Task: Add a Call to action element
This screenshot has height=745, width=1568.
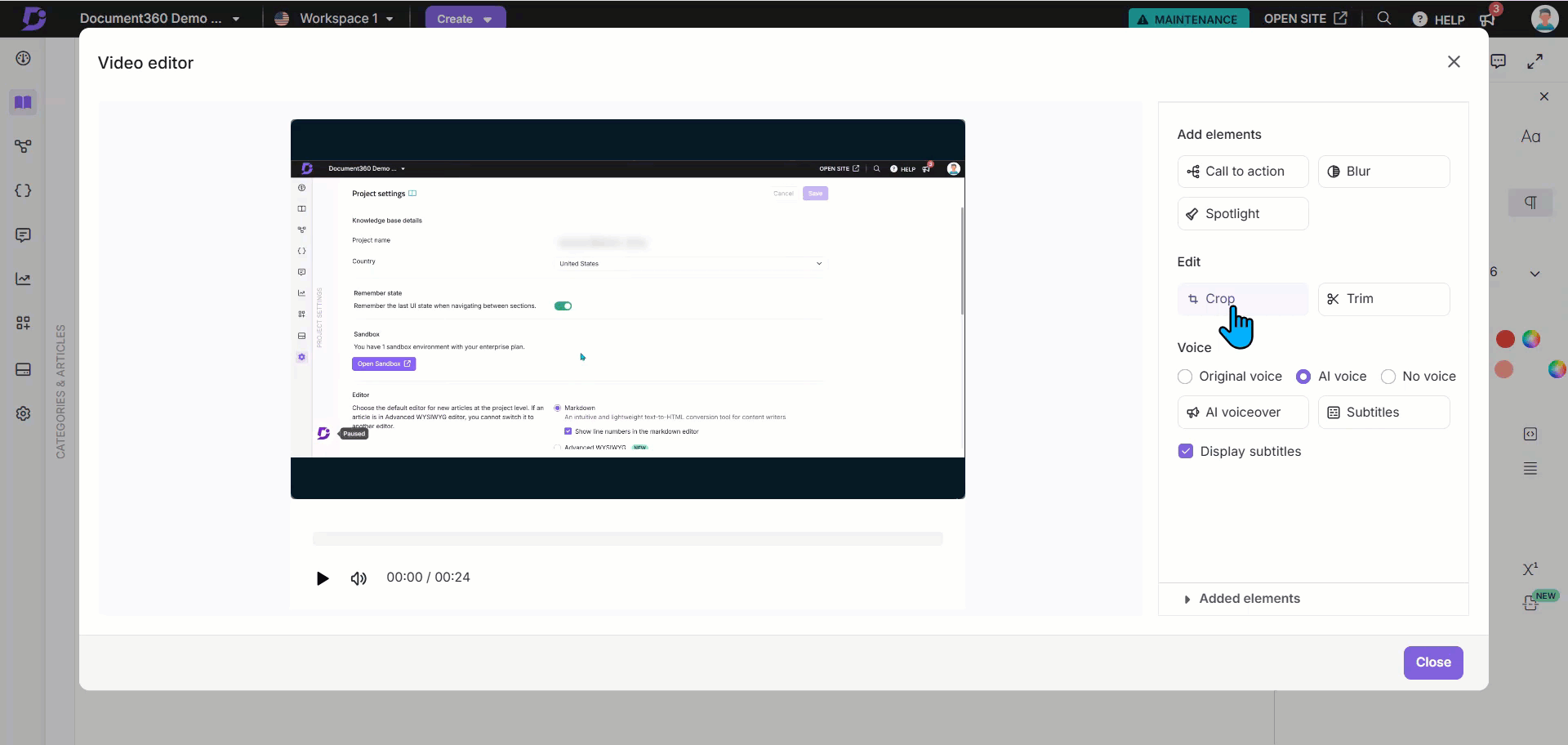Action: coord(1243,172)
